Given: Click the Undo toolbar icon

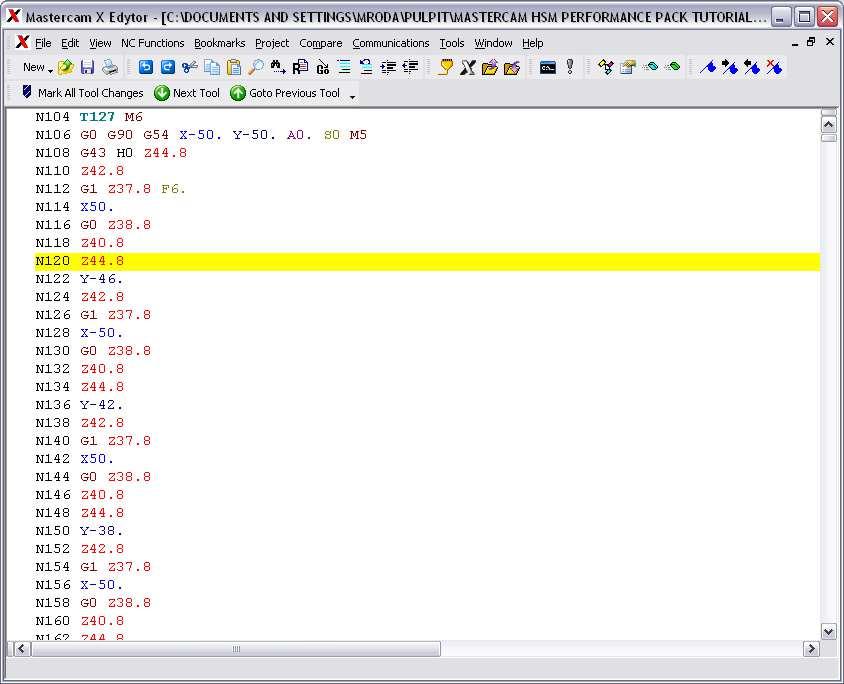Looking at the screenshot, I should point(146,67).
